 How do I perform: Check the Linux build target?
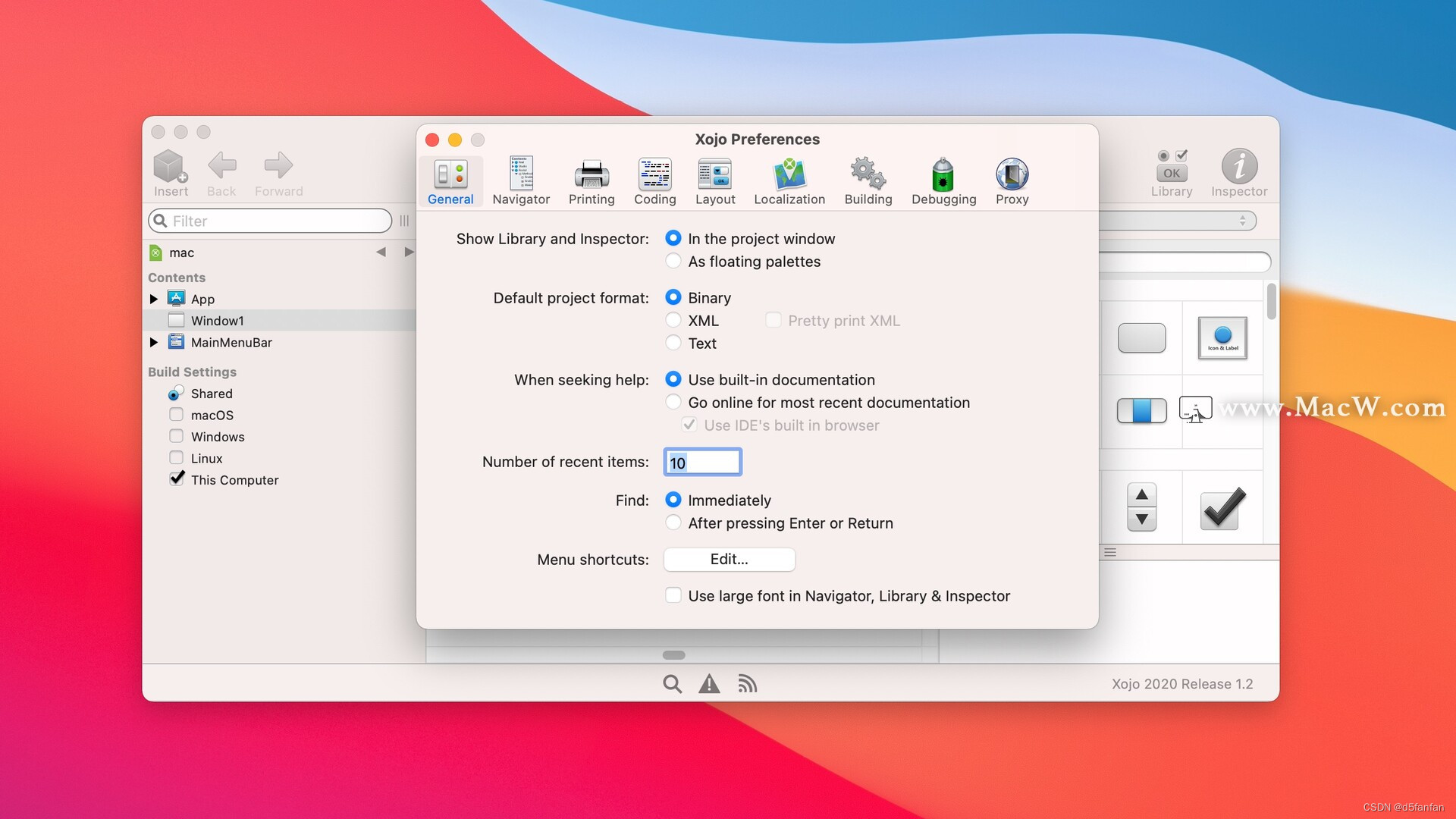(176, 458)
